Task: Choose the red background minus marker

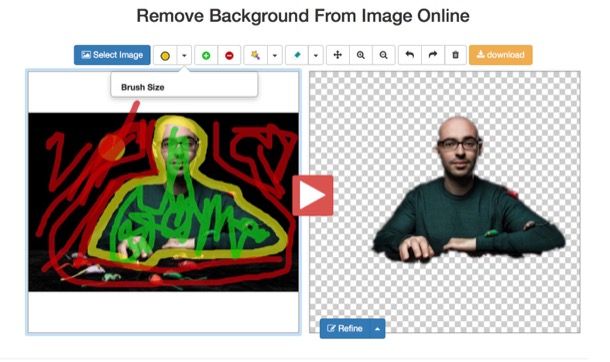Action: coord(229,56)
